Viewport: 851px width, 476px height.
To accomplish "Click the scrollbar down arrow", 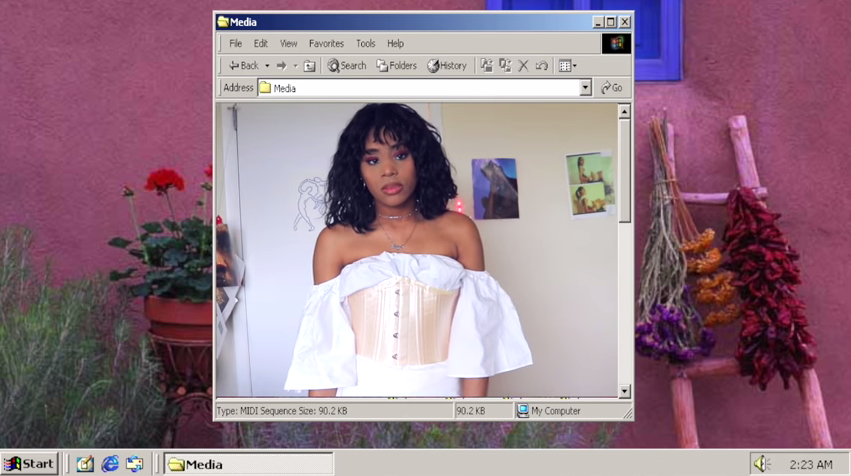I will tap(624, 391).
